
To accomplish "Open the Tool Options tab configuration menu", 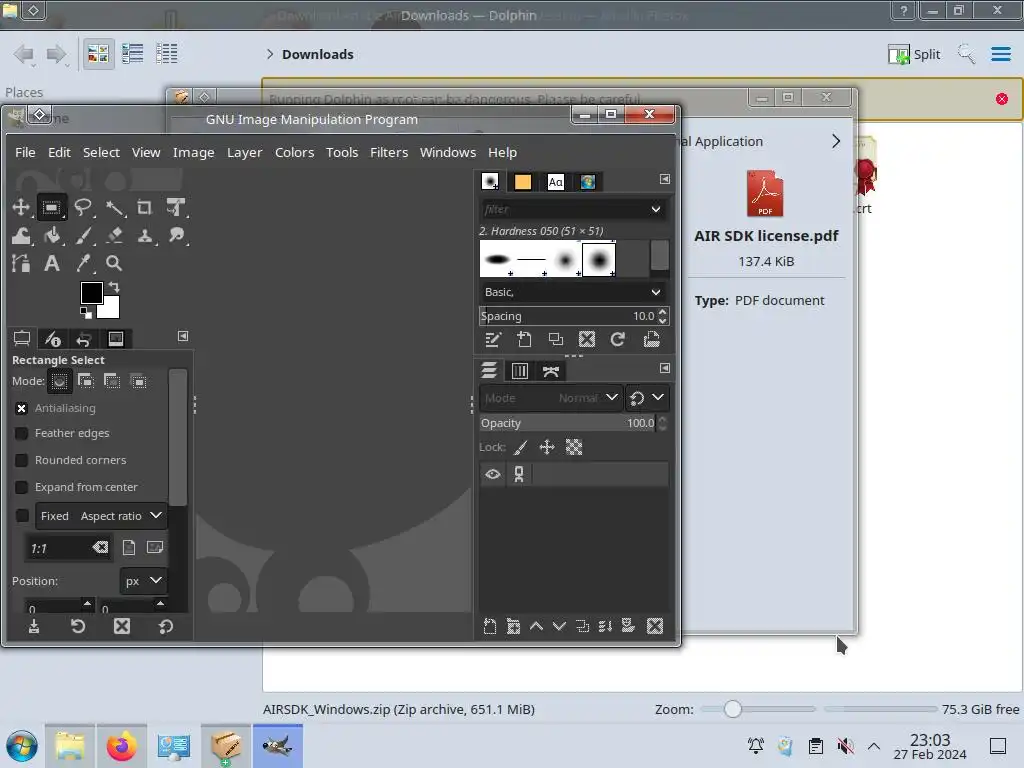I will tap(183, 336).
